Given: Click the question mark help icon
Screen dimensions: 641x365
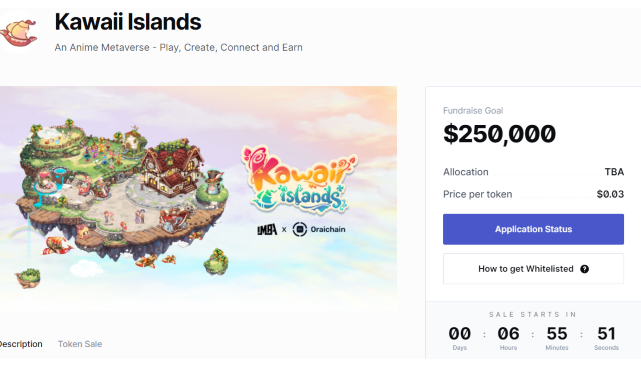Looking at the screenshot, I should click(x=585, y=269).
